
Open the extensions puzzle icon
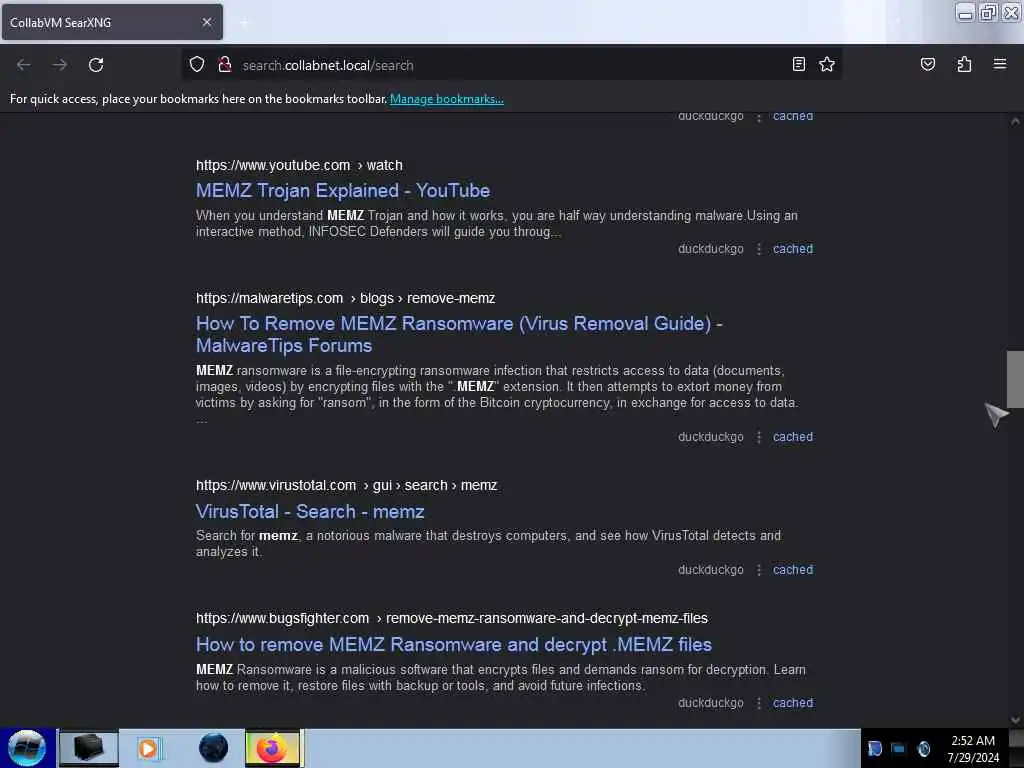click(964, 65)
